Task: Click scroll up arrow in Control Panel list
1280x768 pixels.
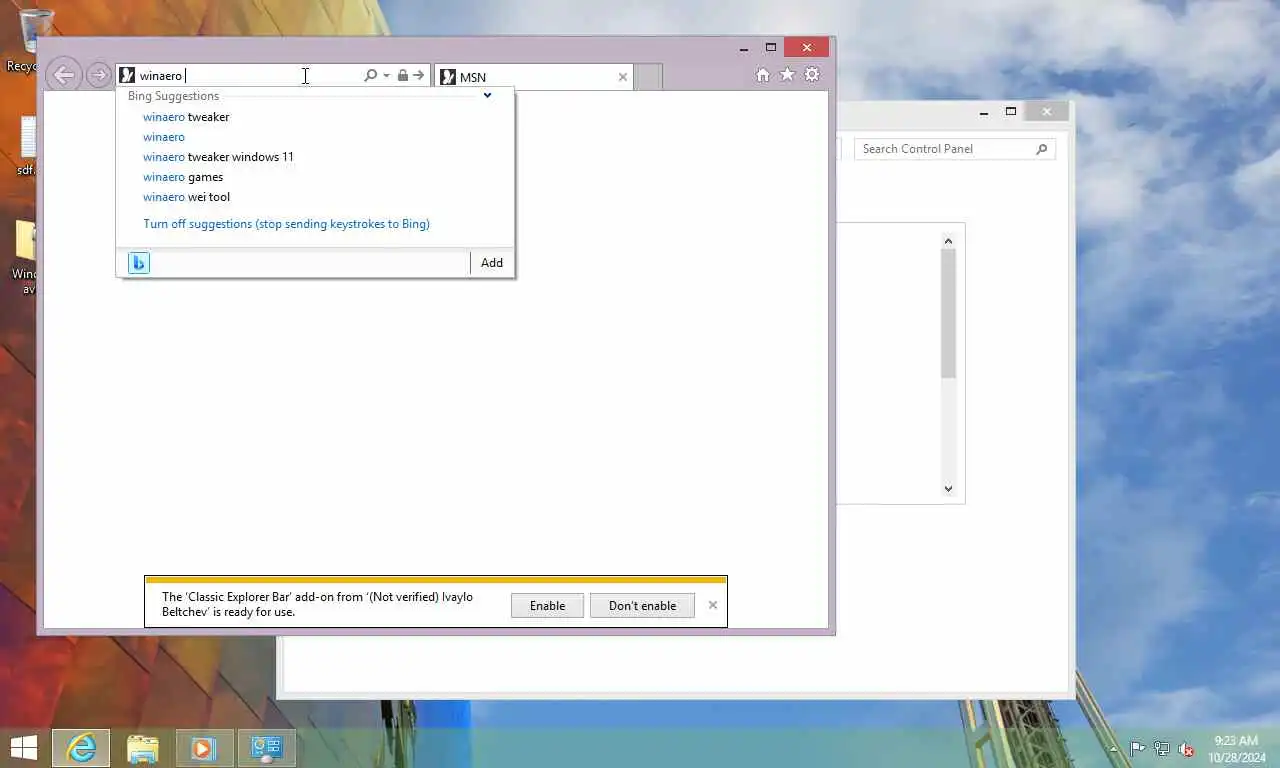Action: click(948, 241)
